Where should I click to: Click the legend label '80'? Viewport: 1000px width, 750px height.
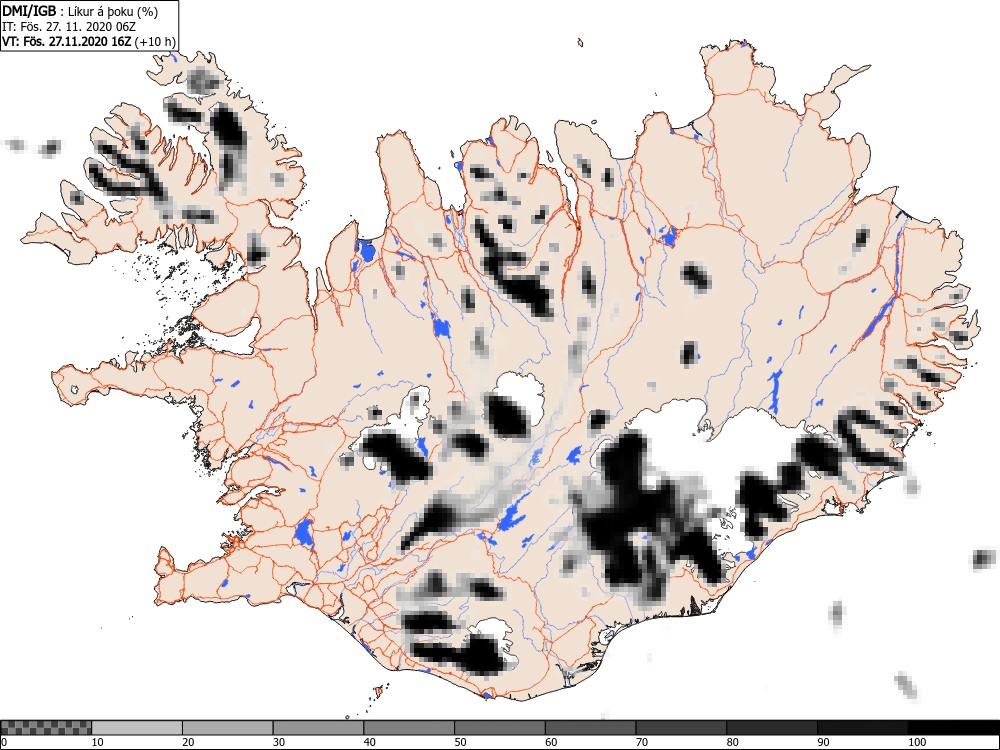(x=732, y=742)
